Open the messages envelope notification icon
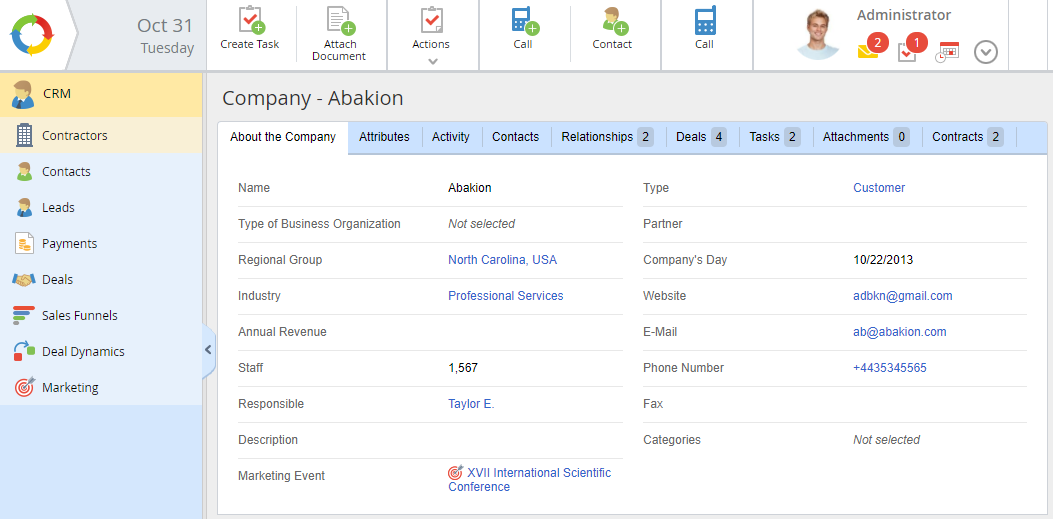The width and height of the screenshot is (1053, 519). (x=868, y=51)
